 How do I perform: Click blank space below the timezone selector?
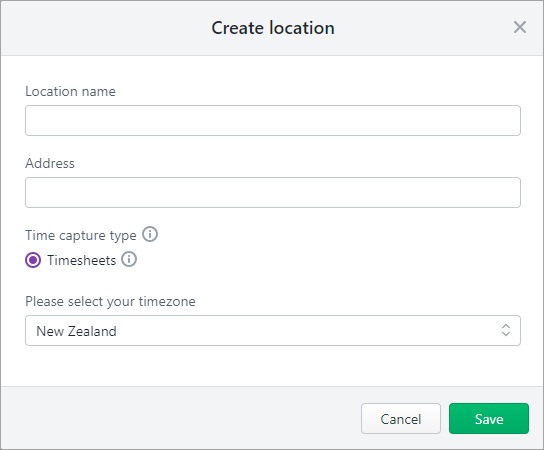[273, 366]
